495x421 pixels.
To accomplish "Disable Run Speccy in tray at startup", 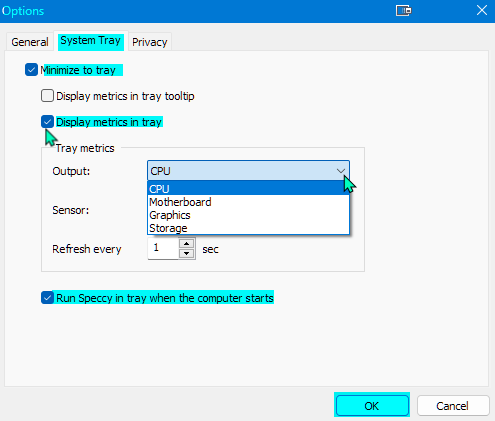I will [x=47, y=298].
